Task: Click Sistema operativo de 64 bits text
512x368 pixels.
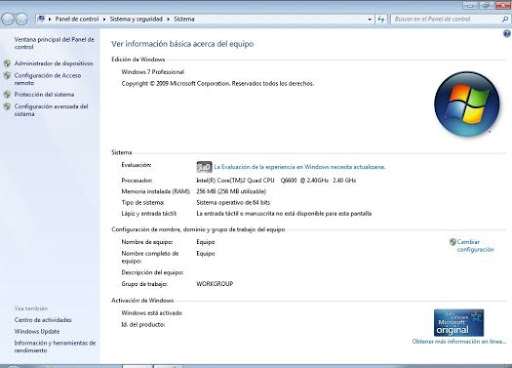Action: click(233, 203)
